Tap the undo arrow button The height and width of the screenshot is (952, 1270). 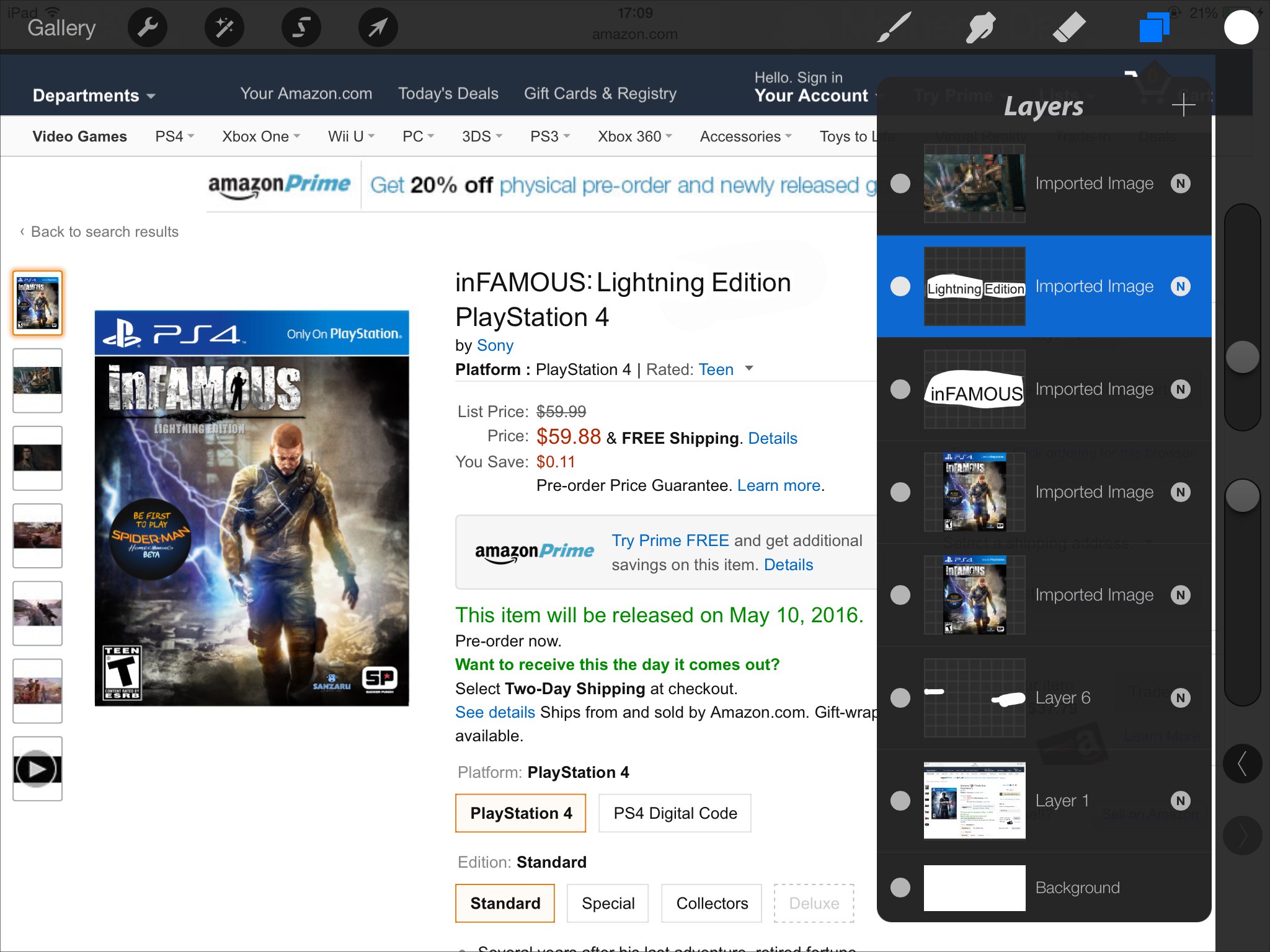1242,764
